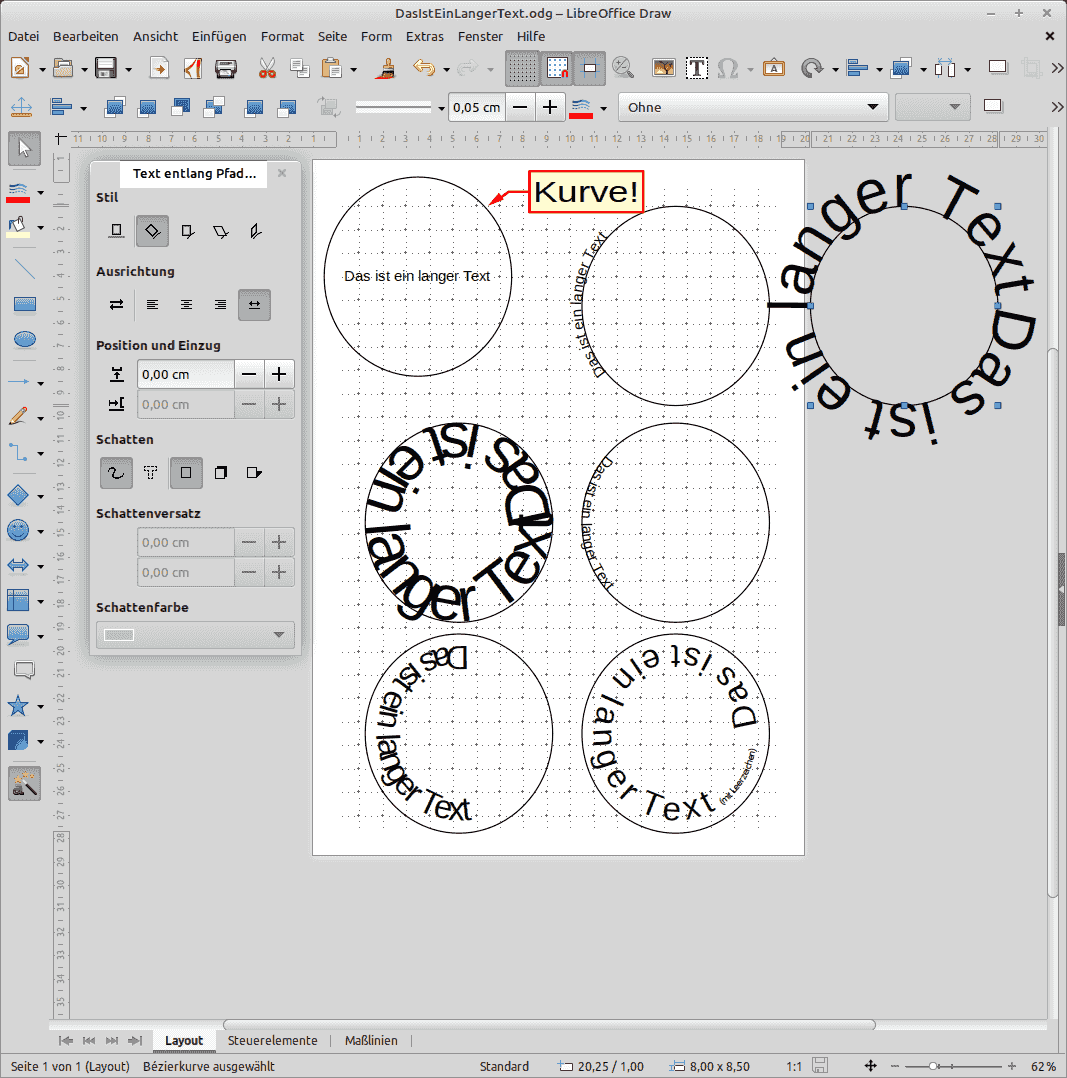Select the smiley symbol shapes tool
Screen dimensions: 1067x1078
coord(18,530)
